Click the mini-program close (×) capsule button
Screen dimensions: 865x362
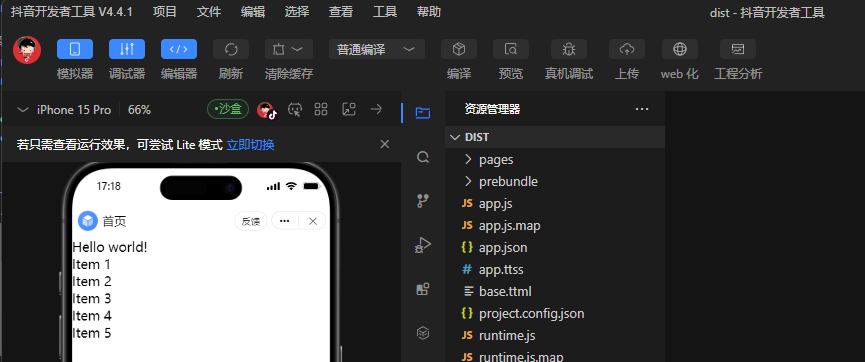pyautogui.click(x=313, y=221)
